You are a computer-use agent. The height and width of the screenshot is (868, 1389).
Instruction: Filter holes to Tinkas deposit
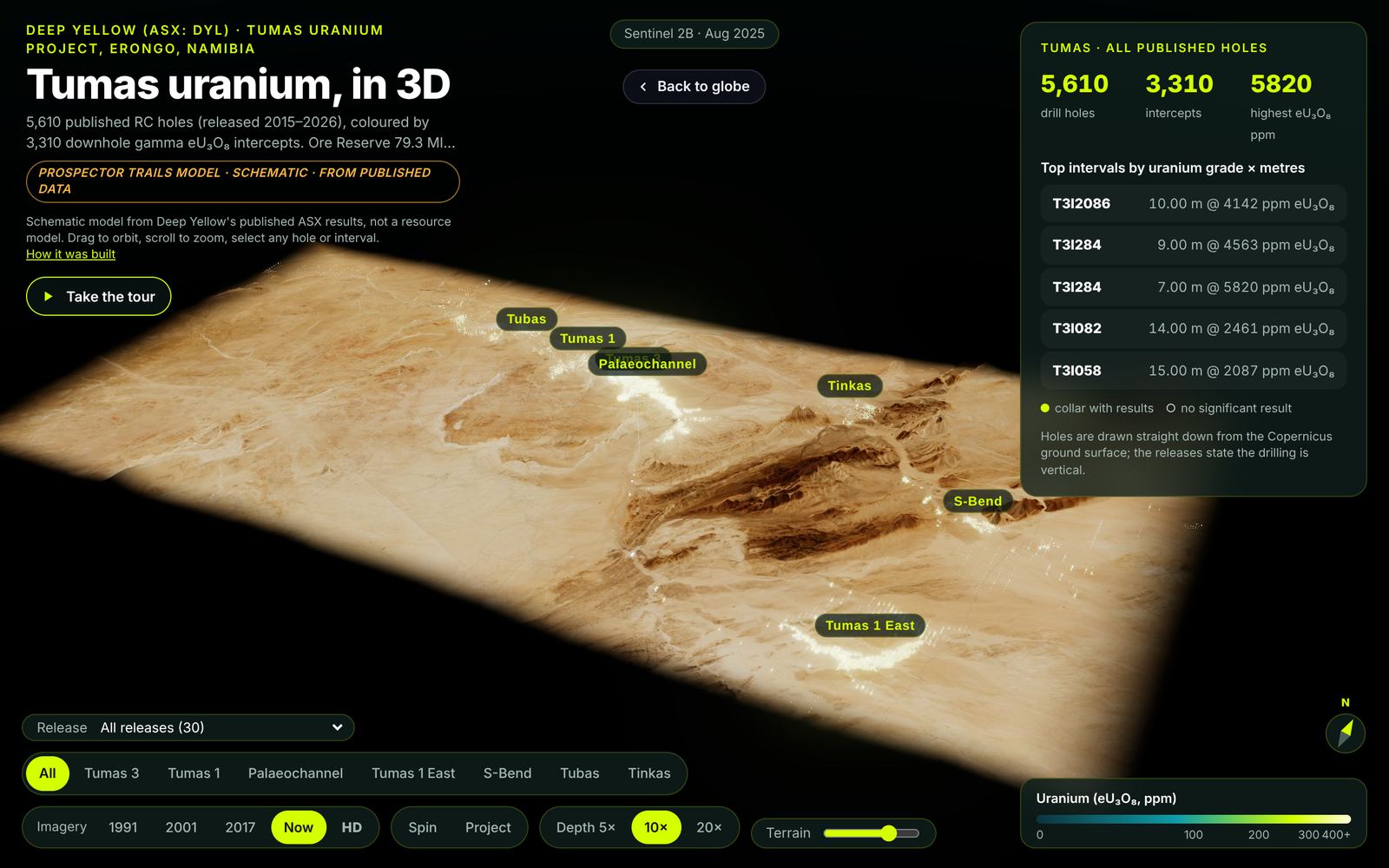(649, 773)
